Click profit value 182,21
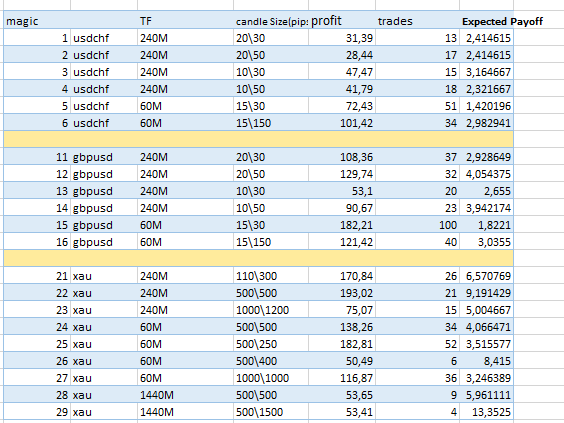 (342, 225)
